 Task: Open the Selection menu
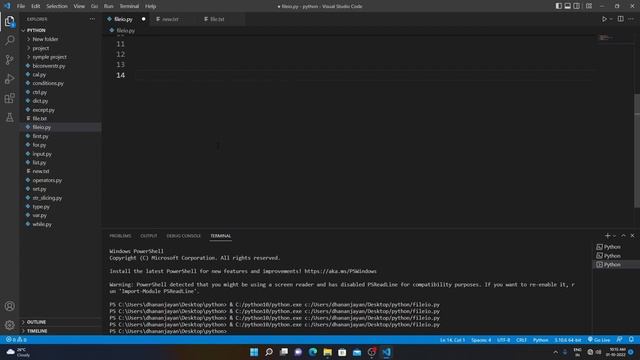pyautogui.click(x=57, y=6)
